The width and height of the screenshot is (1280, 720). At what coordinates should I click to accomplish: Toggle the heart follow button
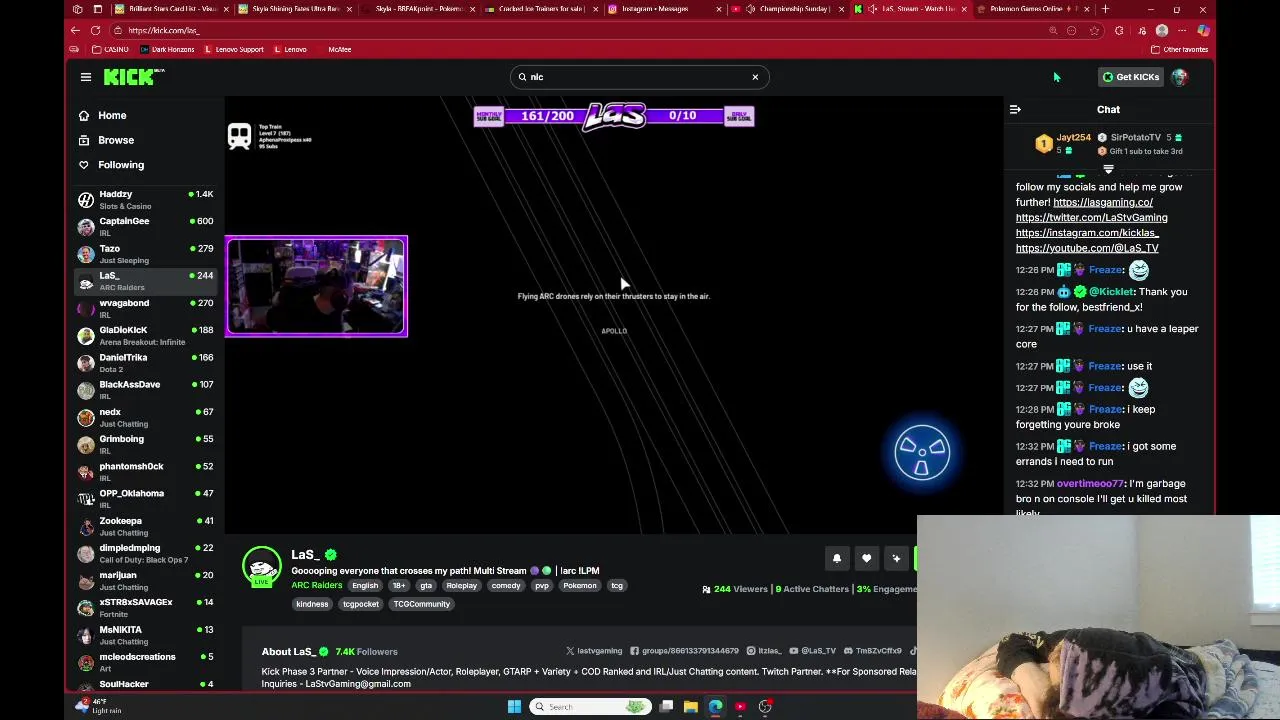[x=867, y=559]
